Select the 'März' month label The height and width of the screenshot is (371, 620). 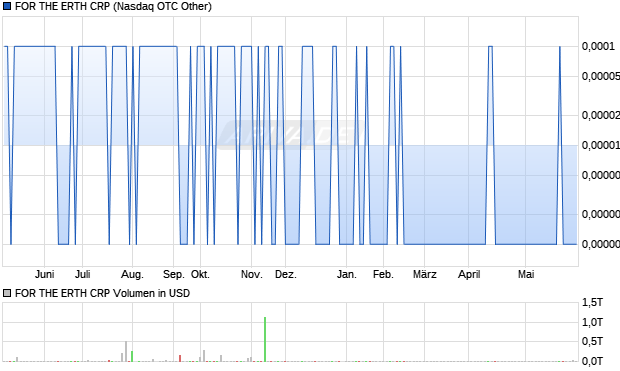[x=425, y=274]
